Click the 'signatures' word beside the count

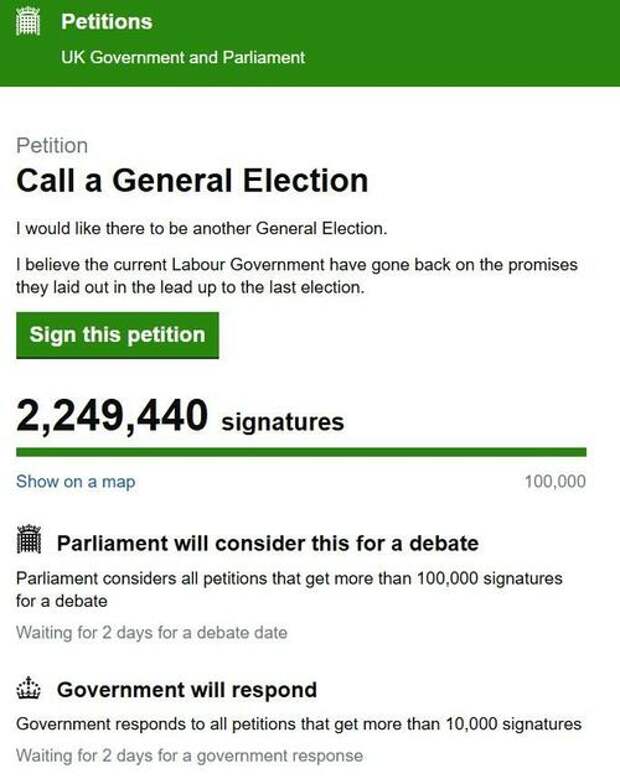pos(282,422)
